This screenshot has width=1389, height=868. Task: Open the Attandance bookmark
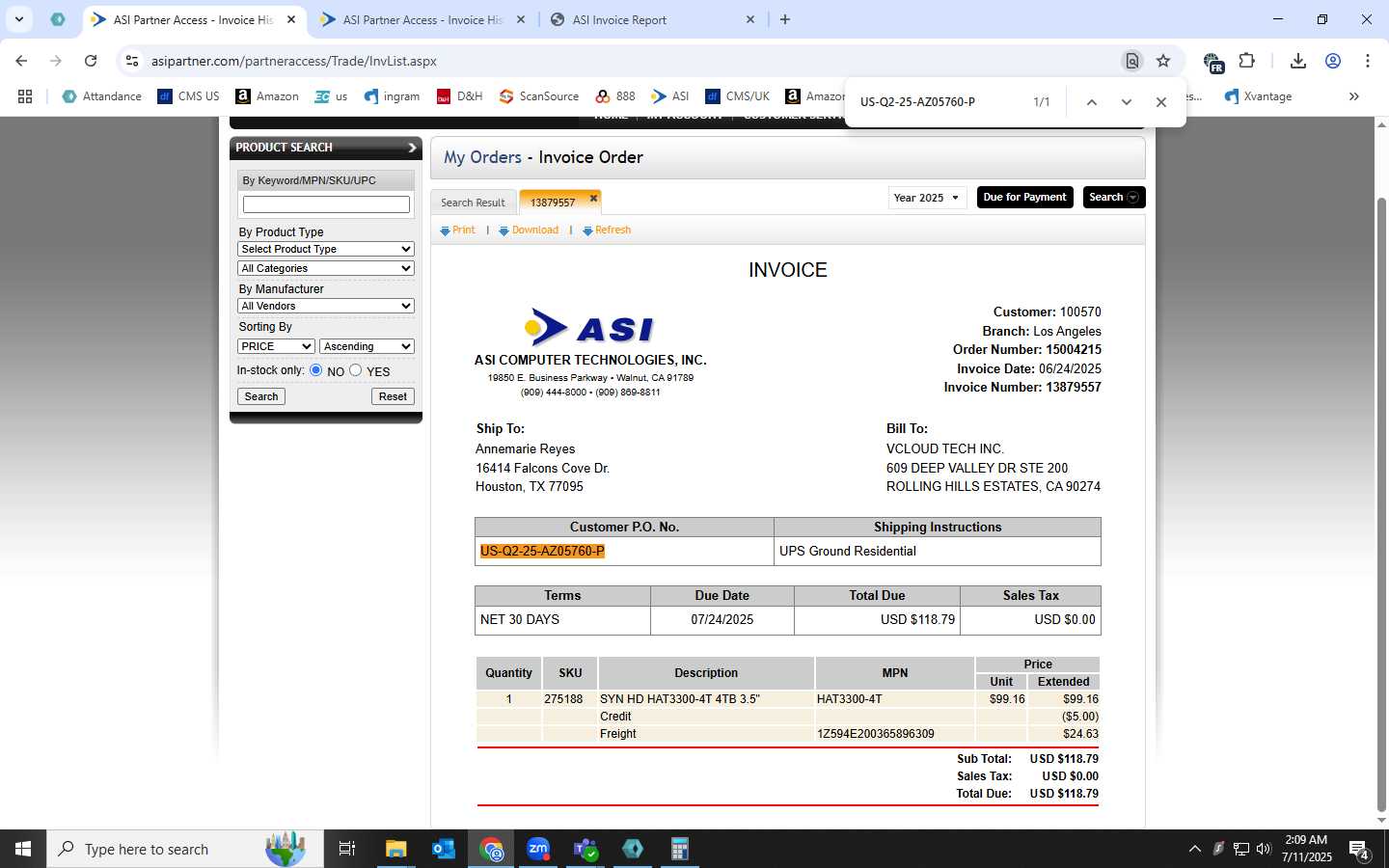101,96
